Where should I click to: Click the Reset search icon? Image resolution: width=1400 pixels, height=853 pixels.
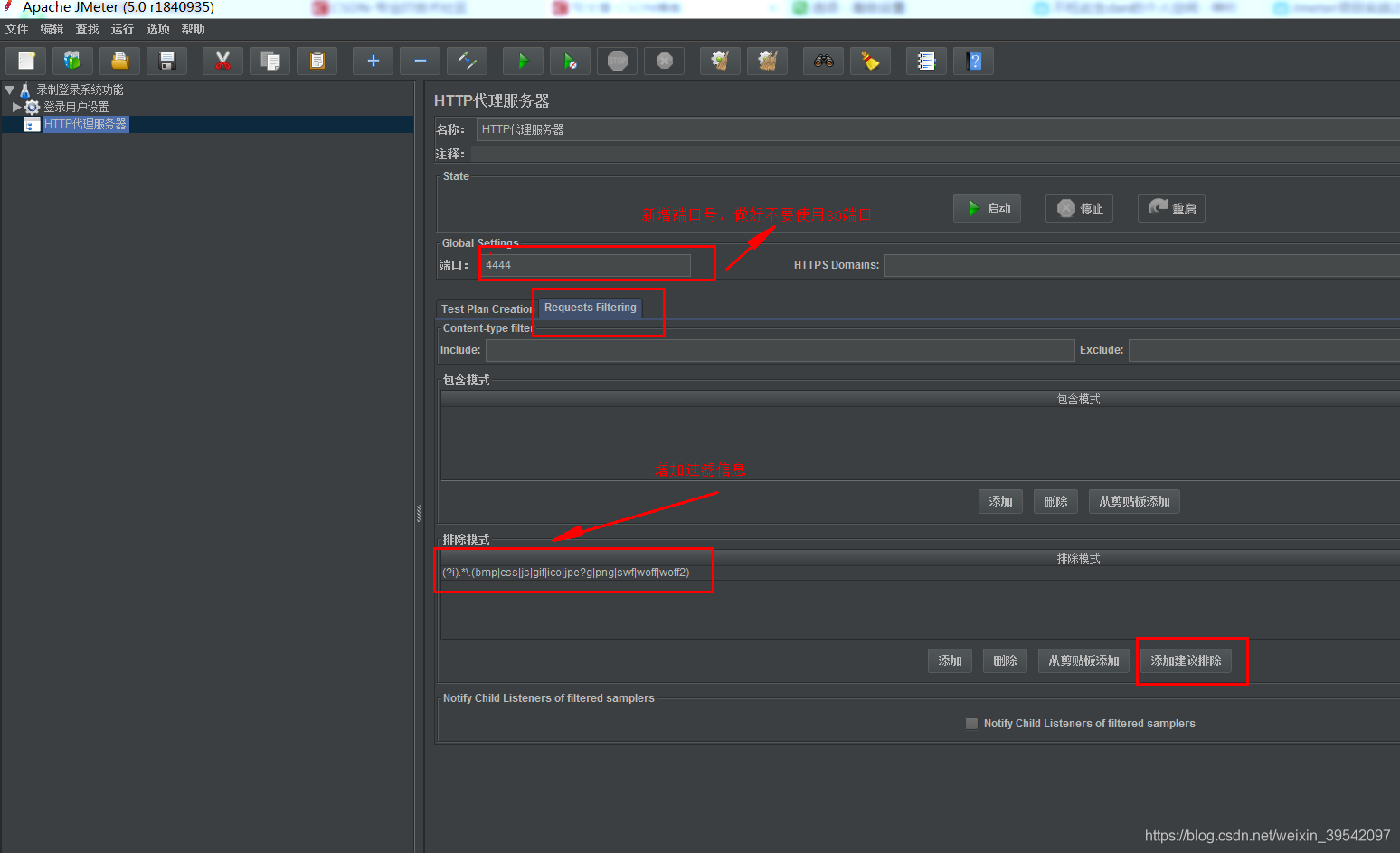point(870,61)
